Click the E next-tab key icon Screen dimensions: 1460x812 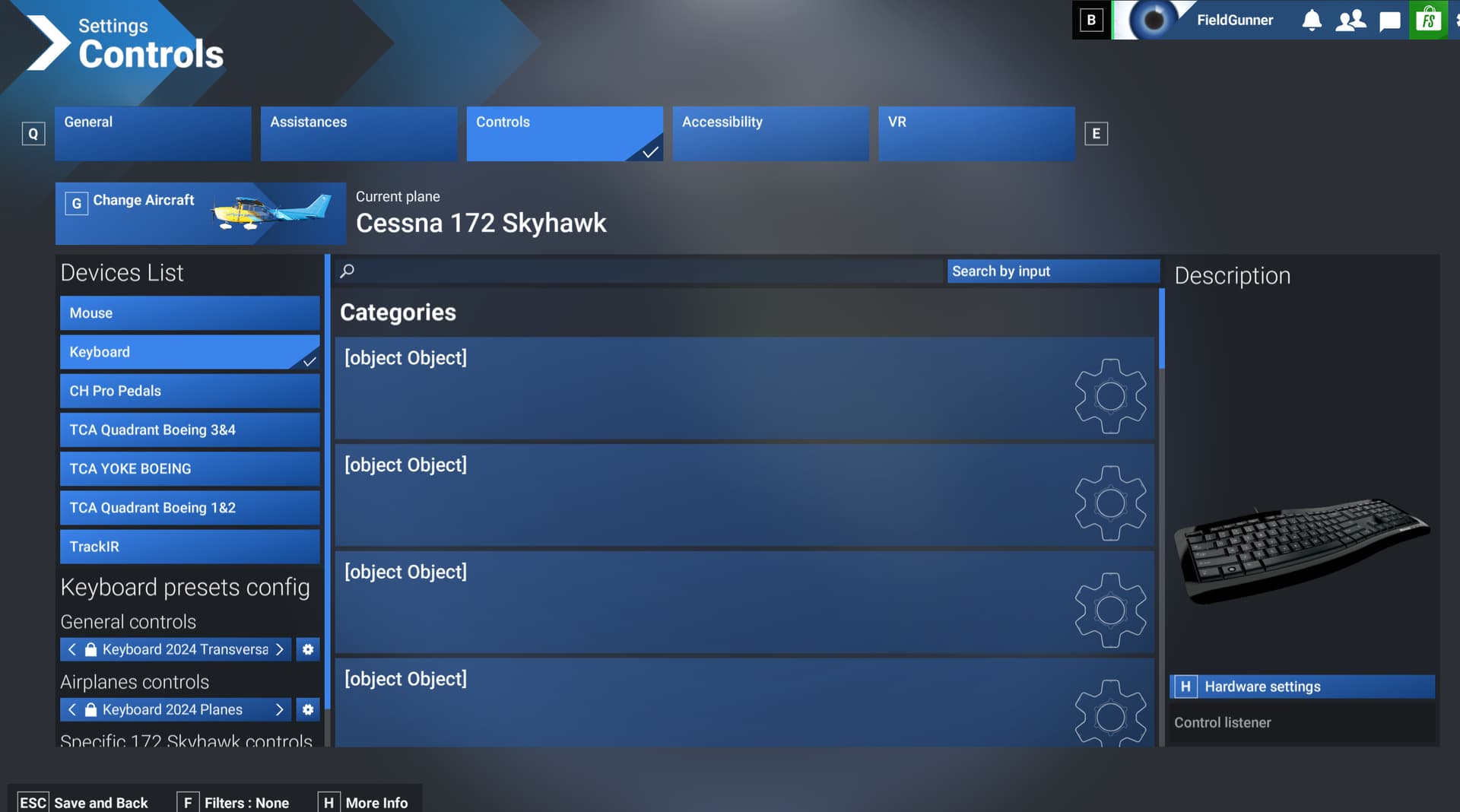click(1096, 134)
